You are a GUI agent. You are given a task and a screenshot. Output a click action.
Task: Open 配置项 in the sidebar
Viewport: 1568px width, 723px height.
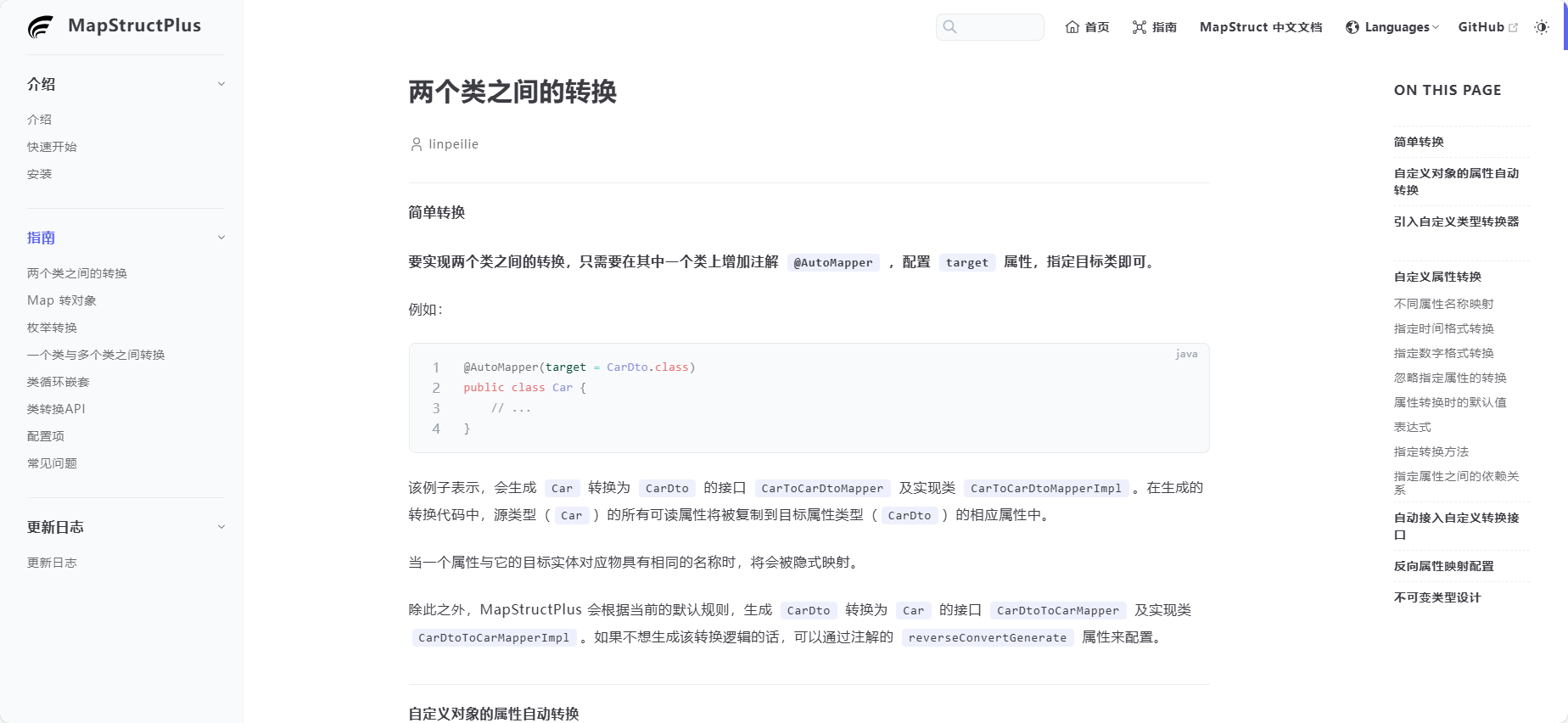[46, 436]
